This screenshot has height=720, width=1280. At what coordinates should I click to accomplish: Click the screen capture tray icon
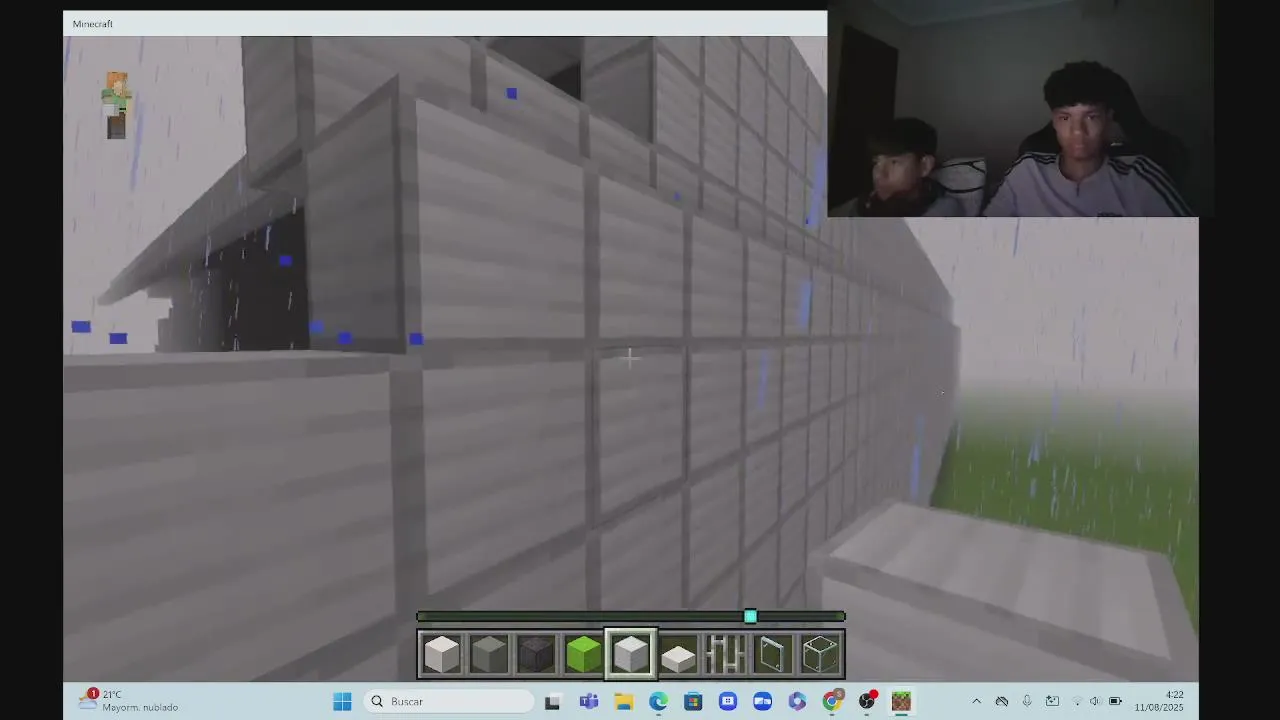(1052, 702)
